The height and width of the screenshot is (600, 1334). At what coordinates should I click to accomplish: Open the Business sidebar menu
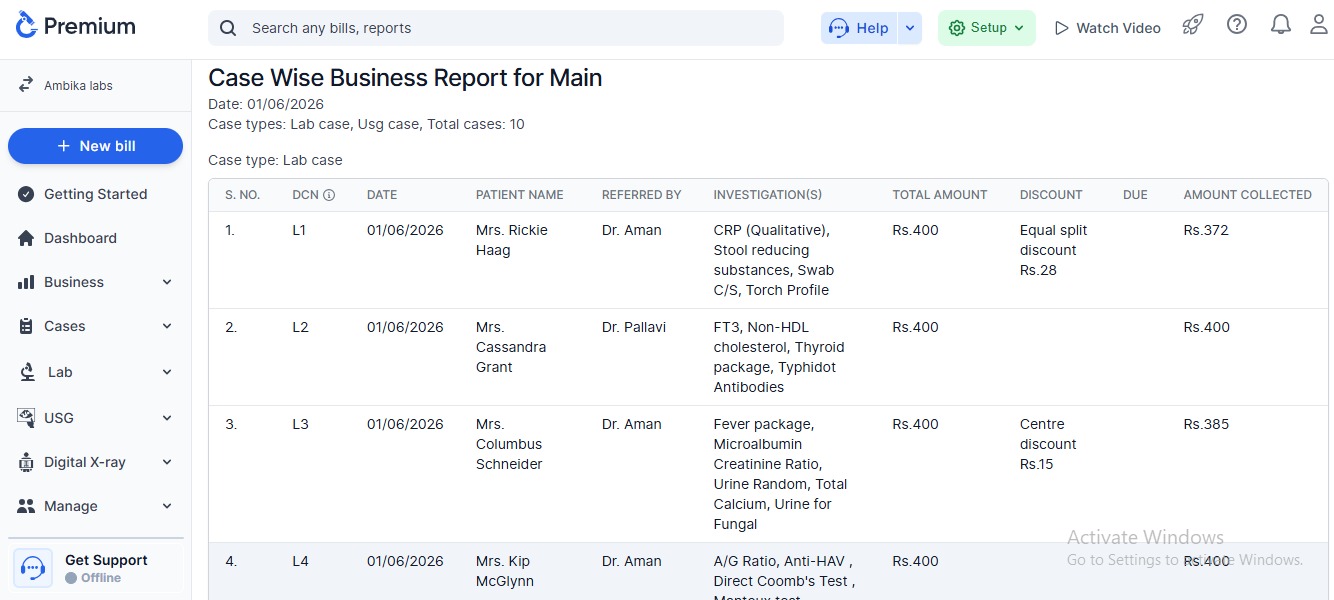pyautogui.click(x=95, y=282)
